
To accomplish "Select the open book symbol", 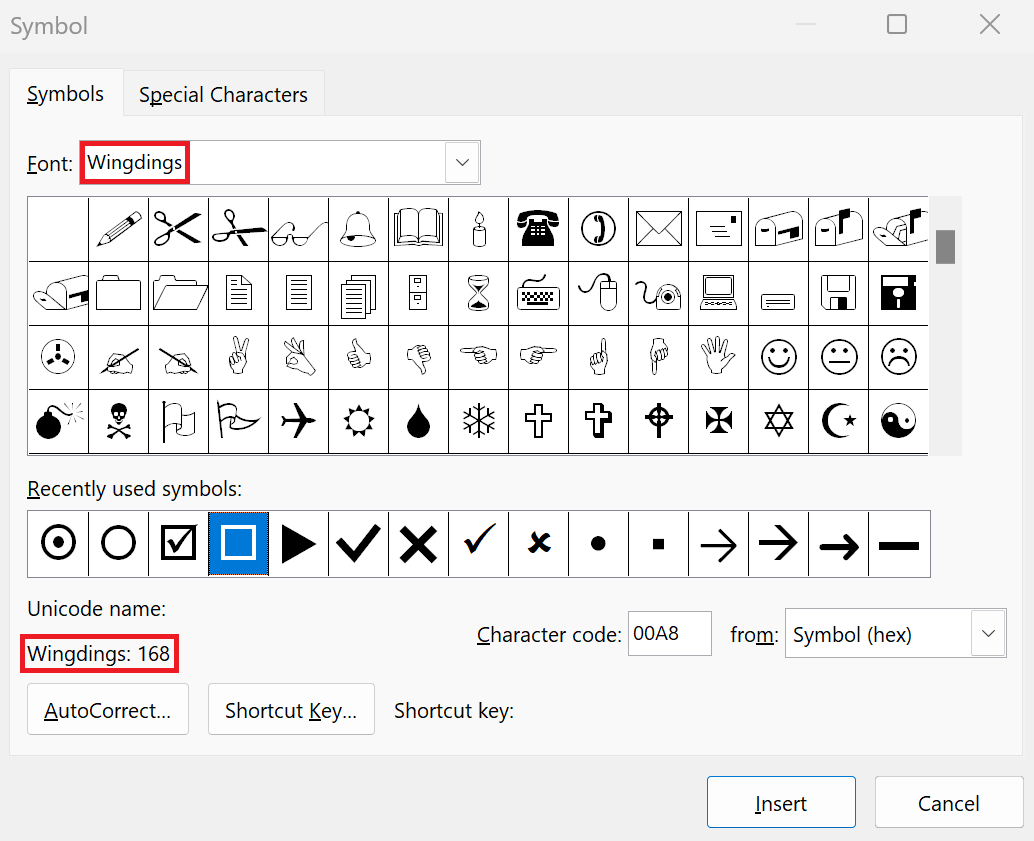I will (x=418, y=229).
